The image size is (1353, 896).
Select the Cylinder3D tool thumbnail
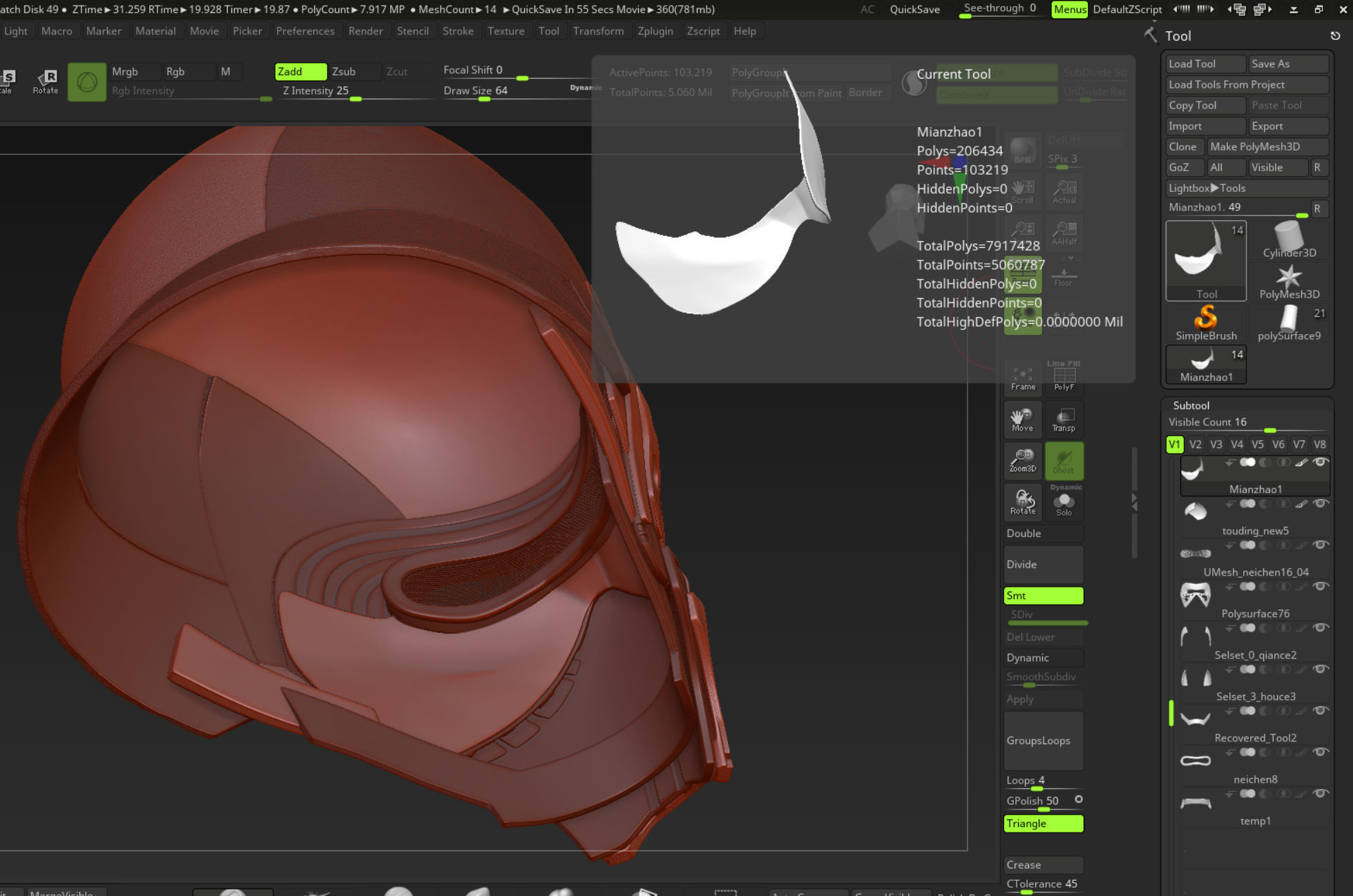[1289, 240]
